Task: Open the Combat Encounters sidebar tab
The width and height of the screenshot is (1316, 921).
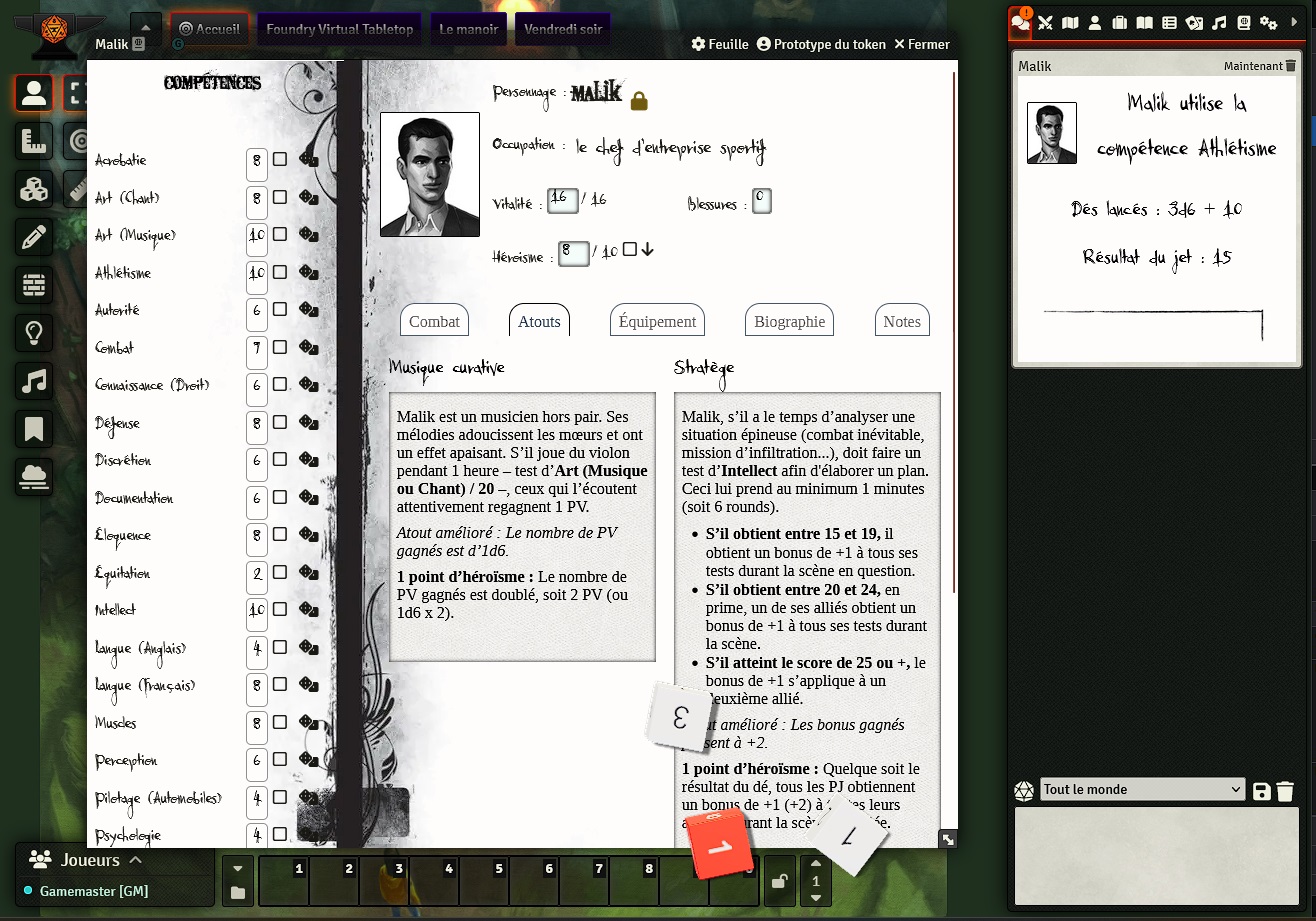Action: [1046, 23]
